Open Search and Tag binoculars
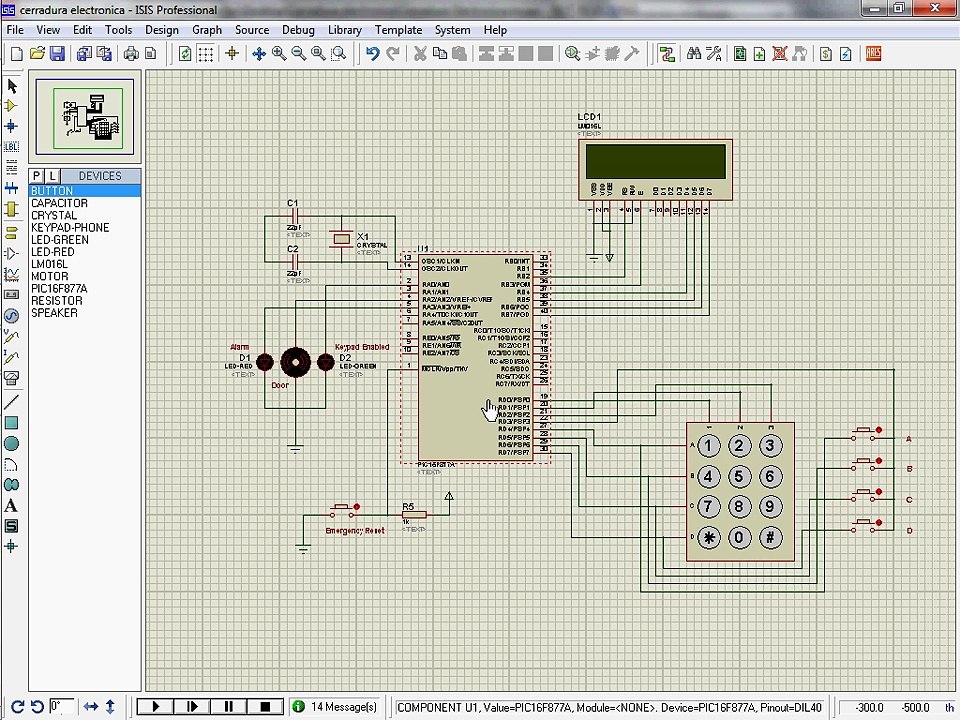 click(694, 54)
